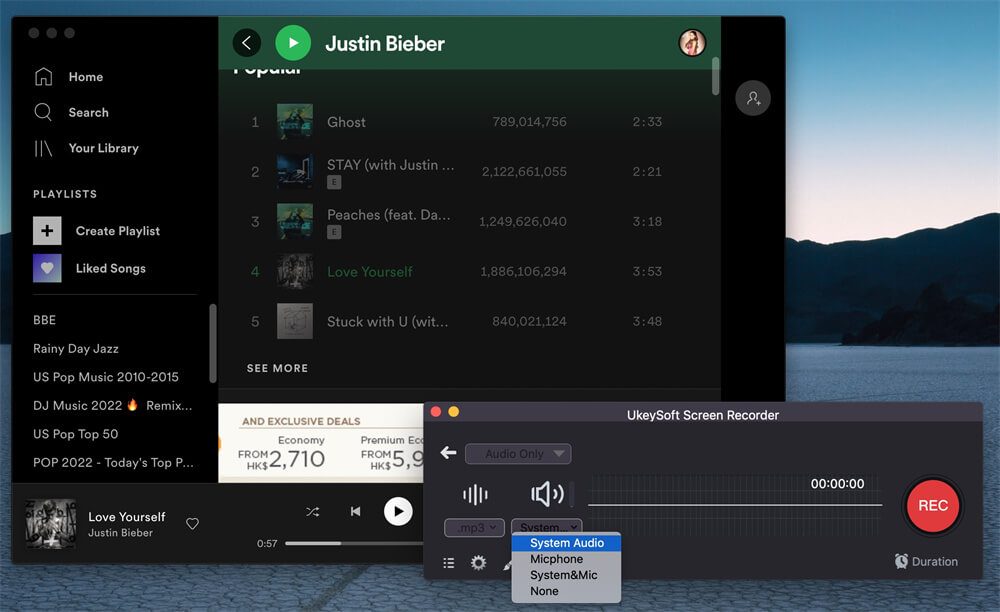The image size is (1000, 612).
Task: Go back with Spotify back arrow
Action: (x=247, y=43)
